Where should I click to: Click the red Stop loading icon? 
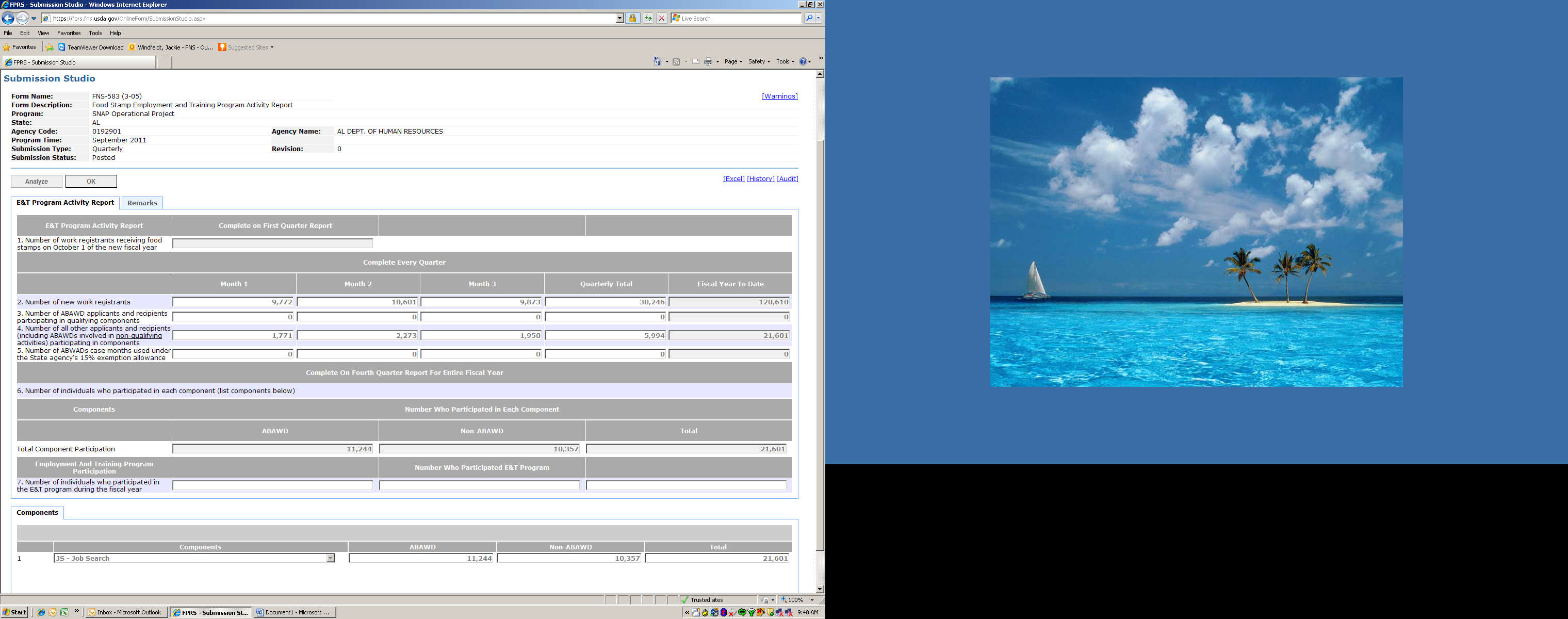[x=662, y=18]
